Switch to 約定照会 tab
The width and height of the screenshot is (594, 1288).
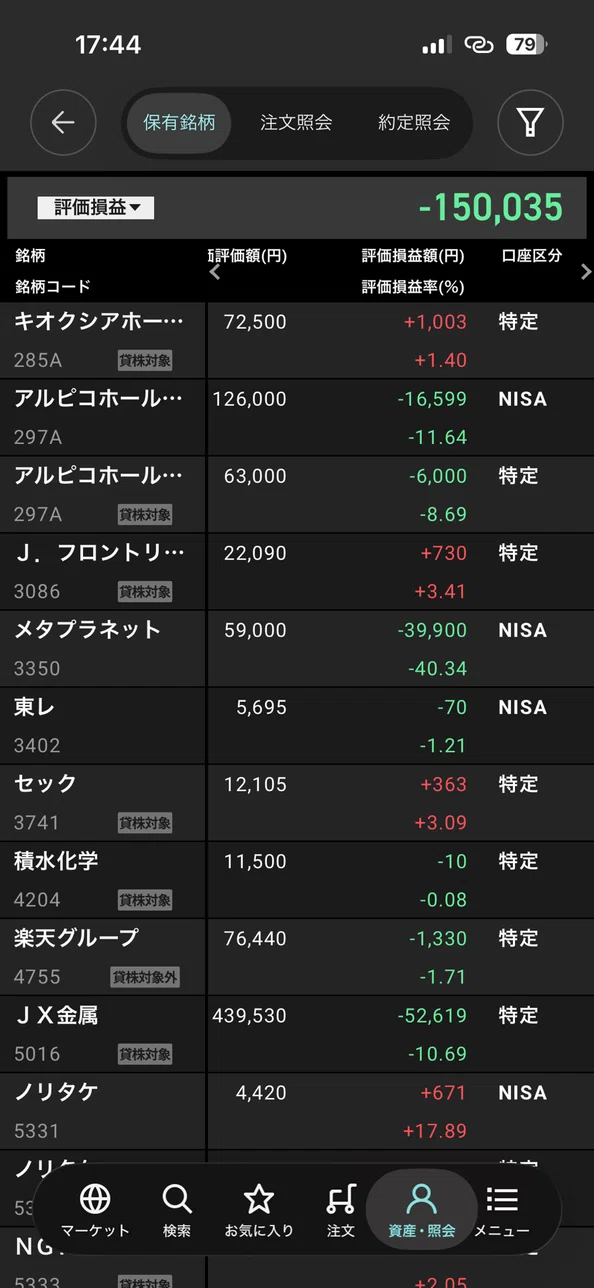(x=414, y=123)
